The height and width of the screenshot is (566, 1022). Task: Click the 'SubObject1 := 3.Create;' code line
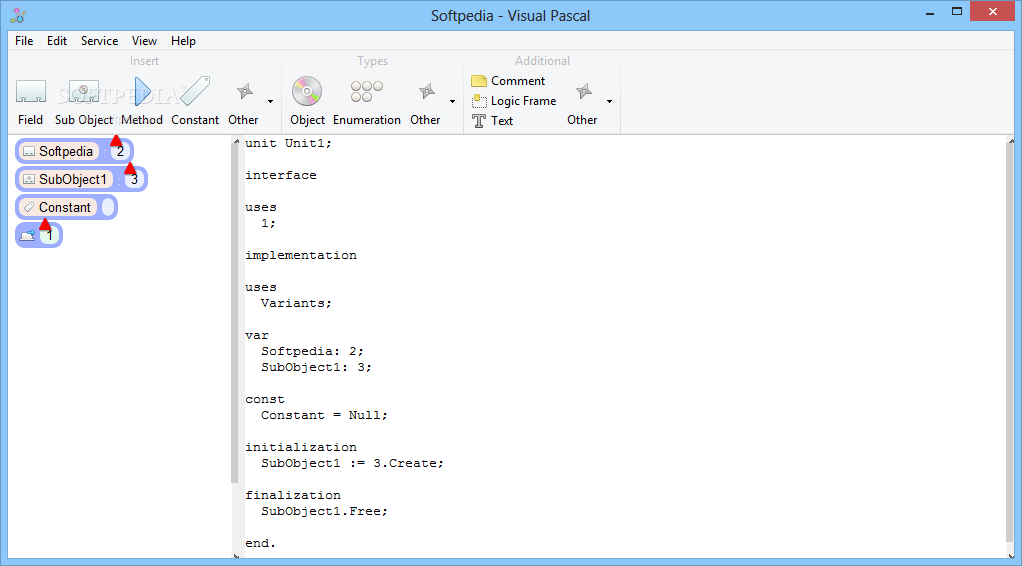point(352,464)
